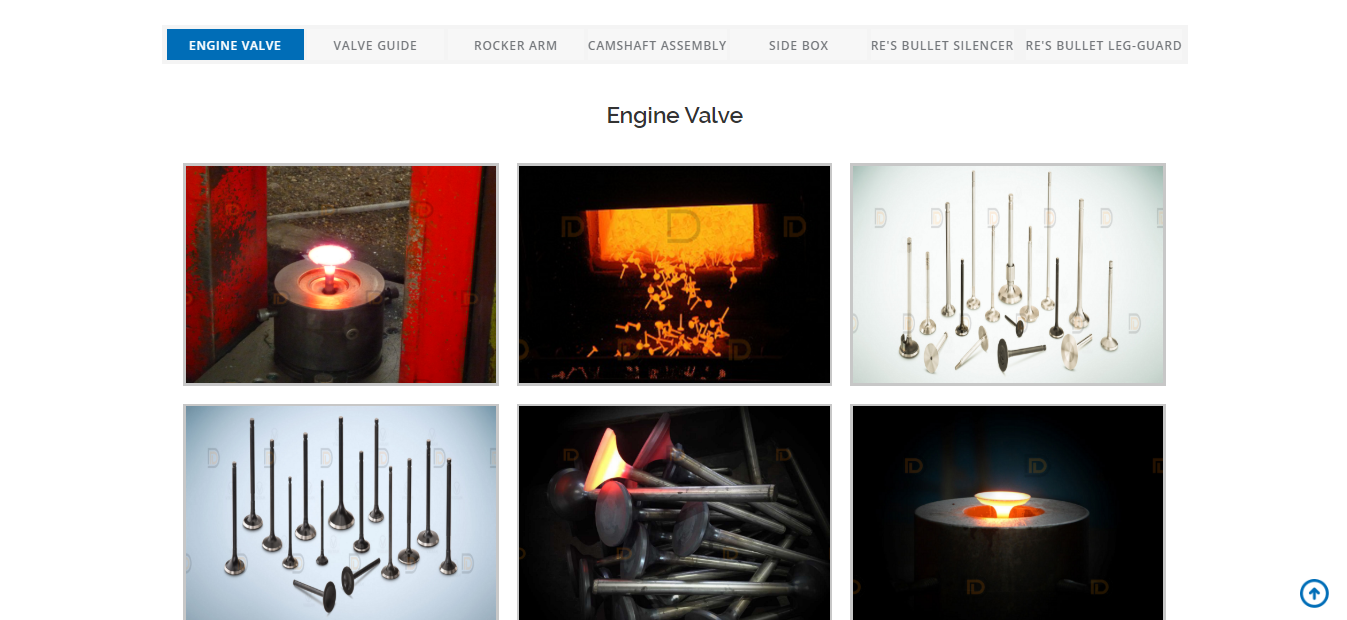Open glowing valve head in dark die thumbnail
The width and height of the screenshot is (1347, 620).
[x=1008, y=512]
